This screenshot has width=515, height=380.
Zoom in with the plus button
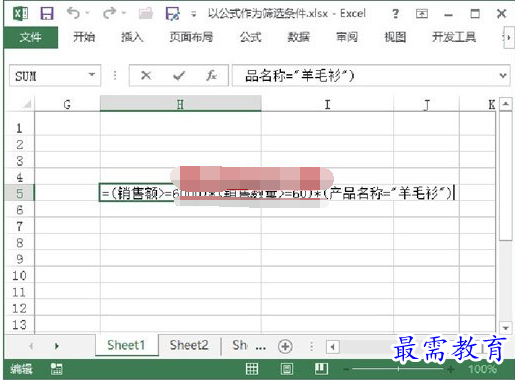451,369
